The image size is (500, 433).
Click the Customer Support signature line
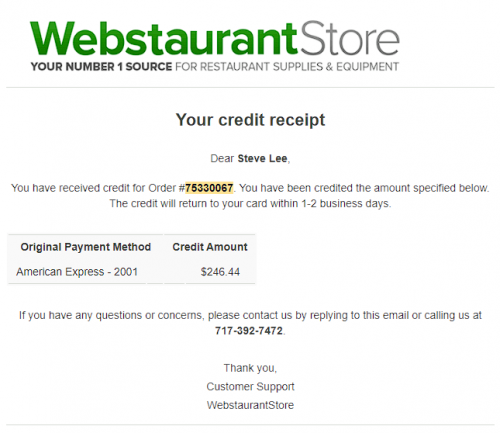250,387
